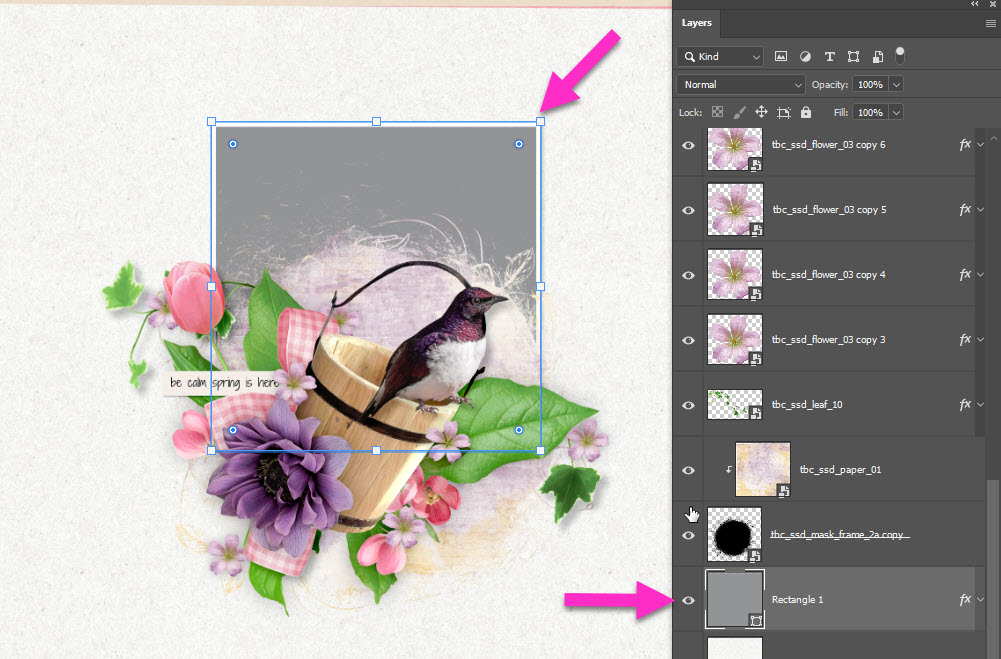This screenshot has width=1001, height=659.
Task: Select tbc_ssd_flower_03 copy 3 layer name
Action: (829, 340)
